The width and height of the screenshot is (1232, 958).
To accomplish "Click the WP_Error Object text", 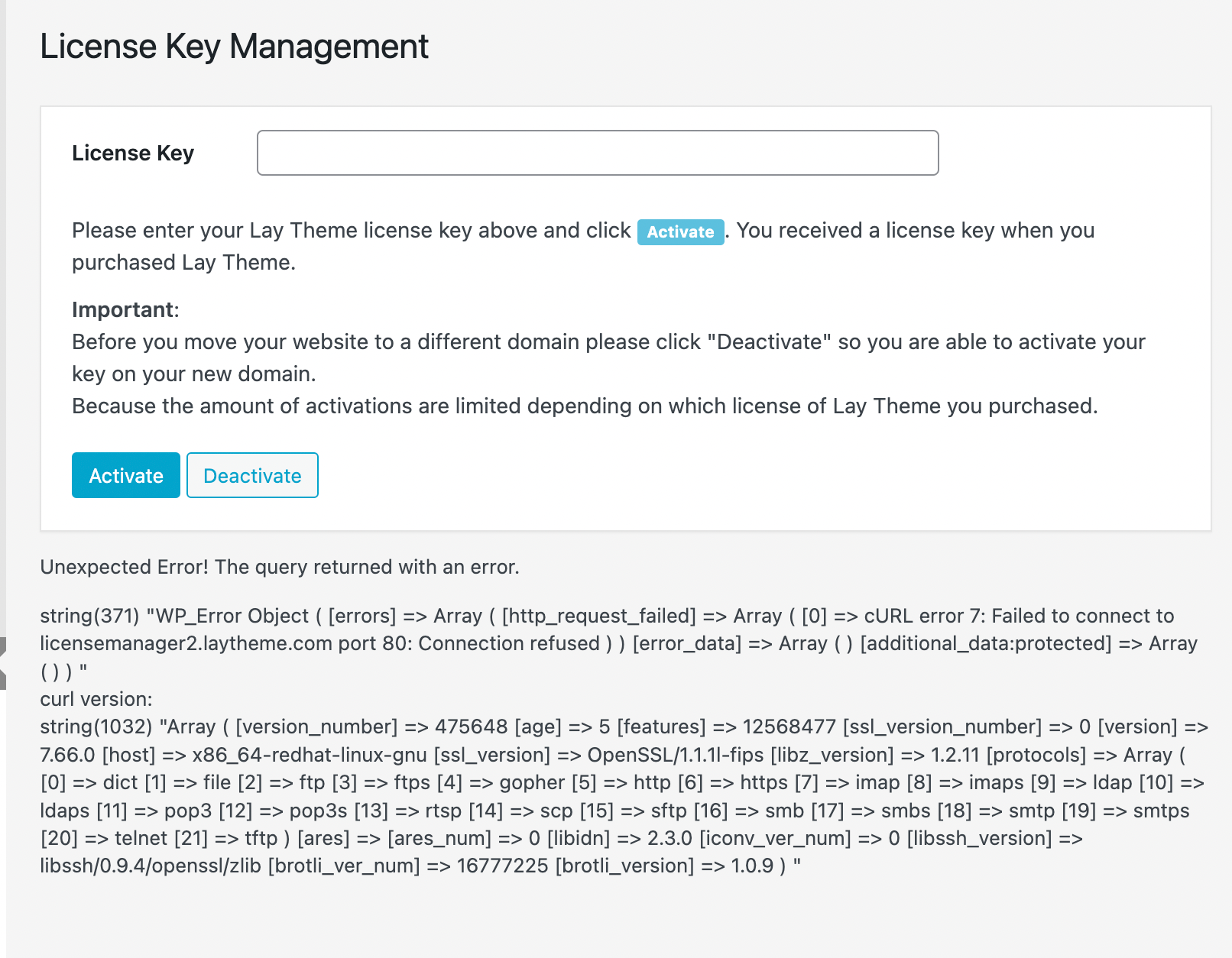I will 232,616.
